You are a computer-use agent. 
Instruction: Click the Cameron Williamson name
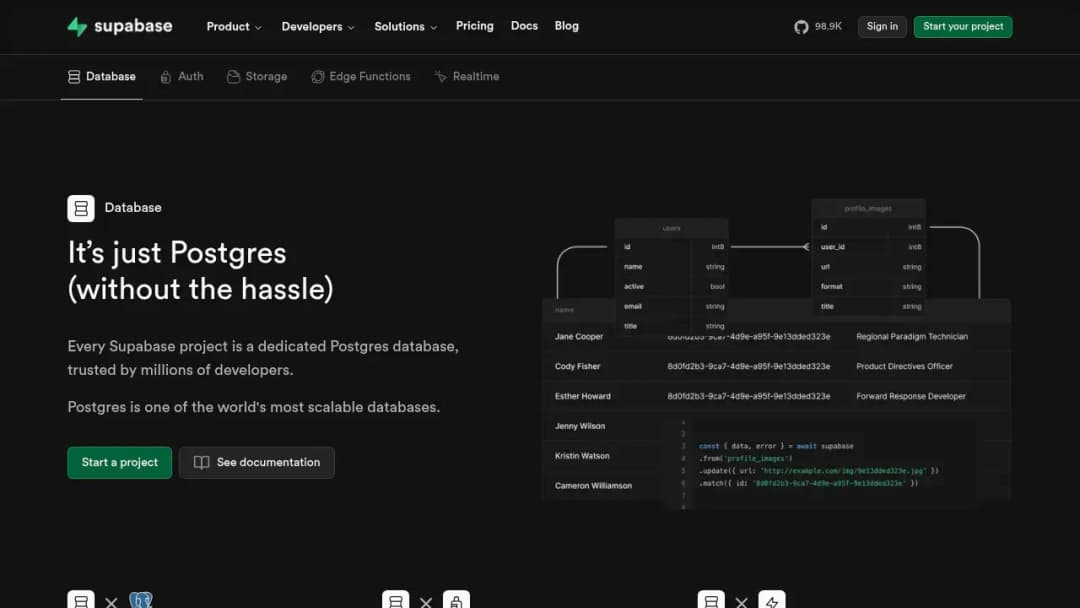593,485
